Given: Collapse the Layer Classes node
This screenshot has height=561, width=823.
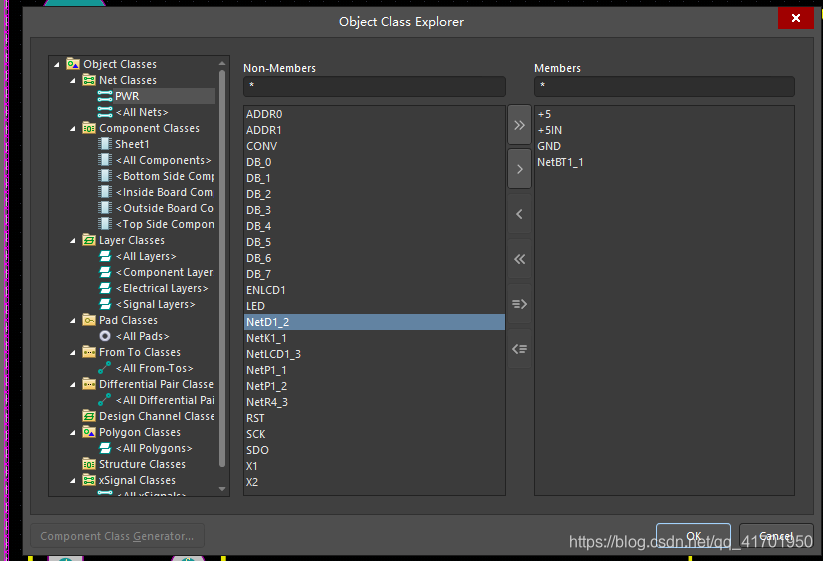Looking at the screenshot, I should coord(73,240).
